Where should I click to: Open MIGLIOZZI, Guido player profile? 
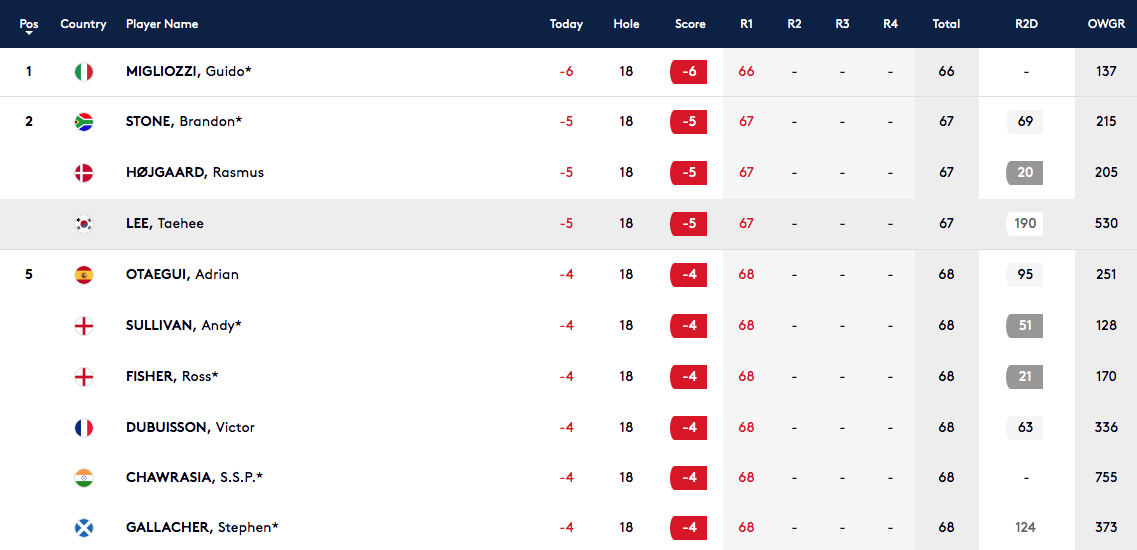189,71
